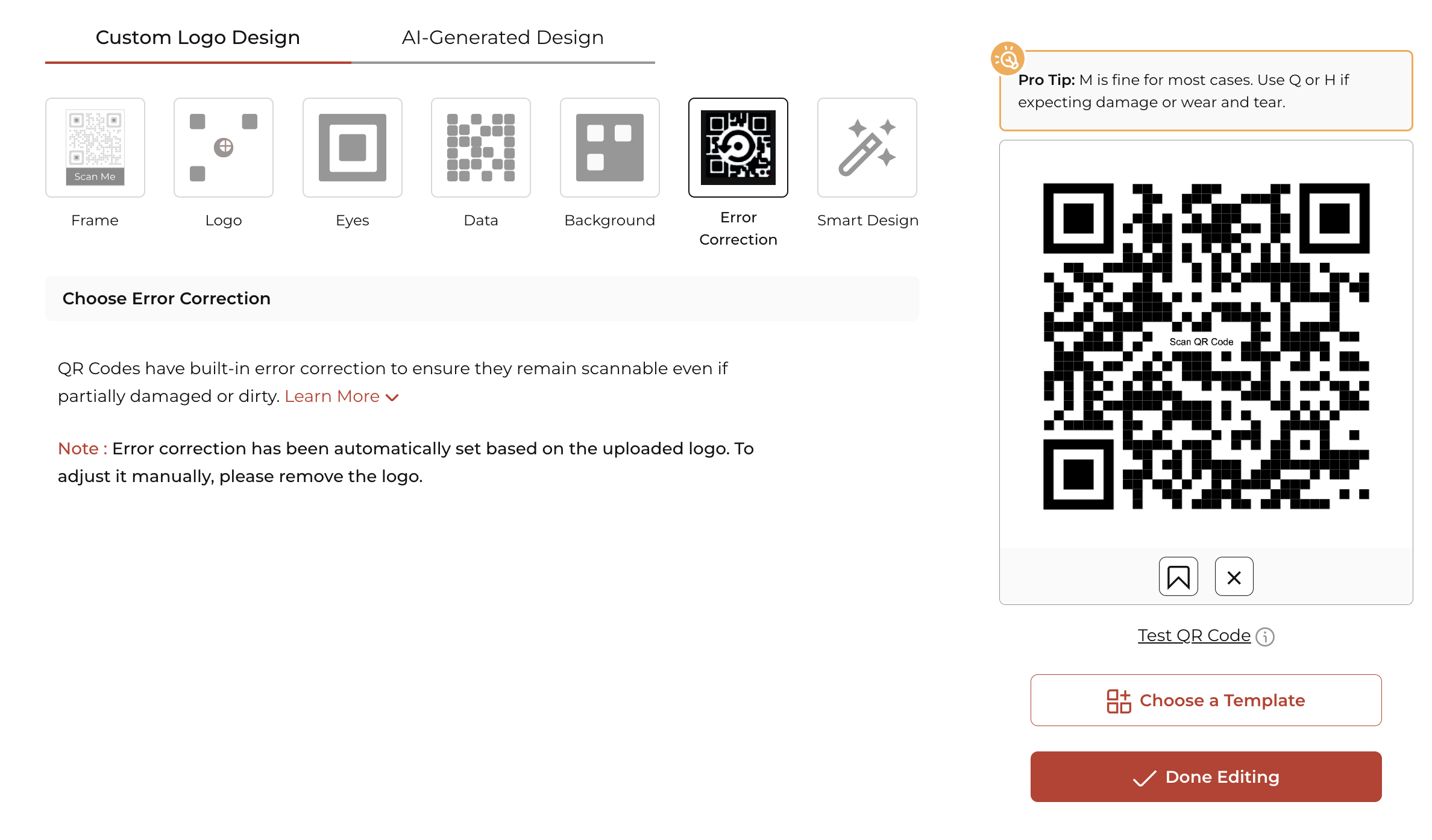Switch to AI-Generated Design tab
The width and height of the screenshot is (1432, 840).
(x=503, y=37)
